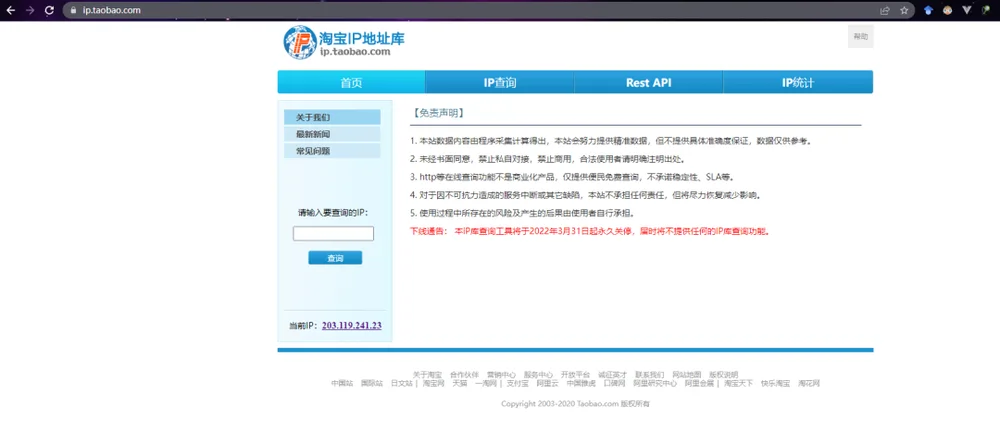Open the cartoon face extension icon
1000x431 pixels.
(948, 10)
